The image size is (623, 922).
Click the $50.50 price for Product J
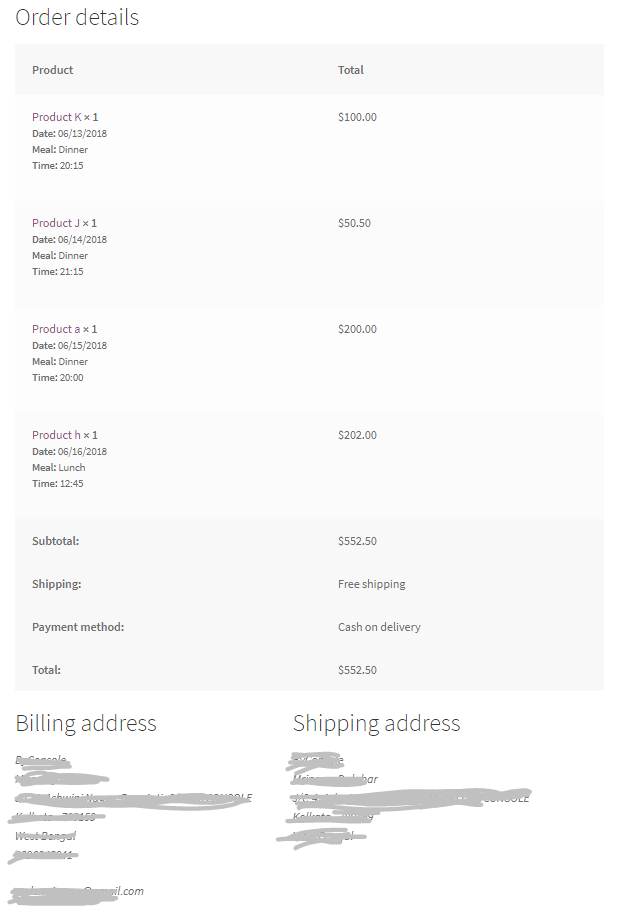click(x=354, y=223)
